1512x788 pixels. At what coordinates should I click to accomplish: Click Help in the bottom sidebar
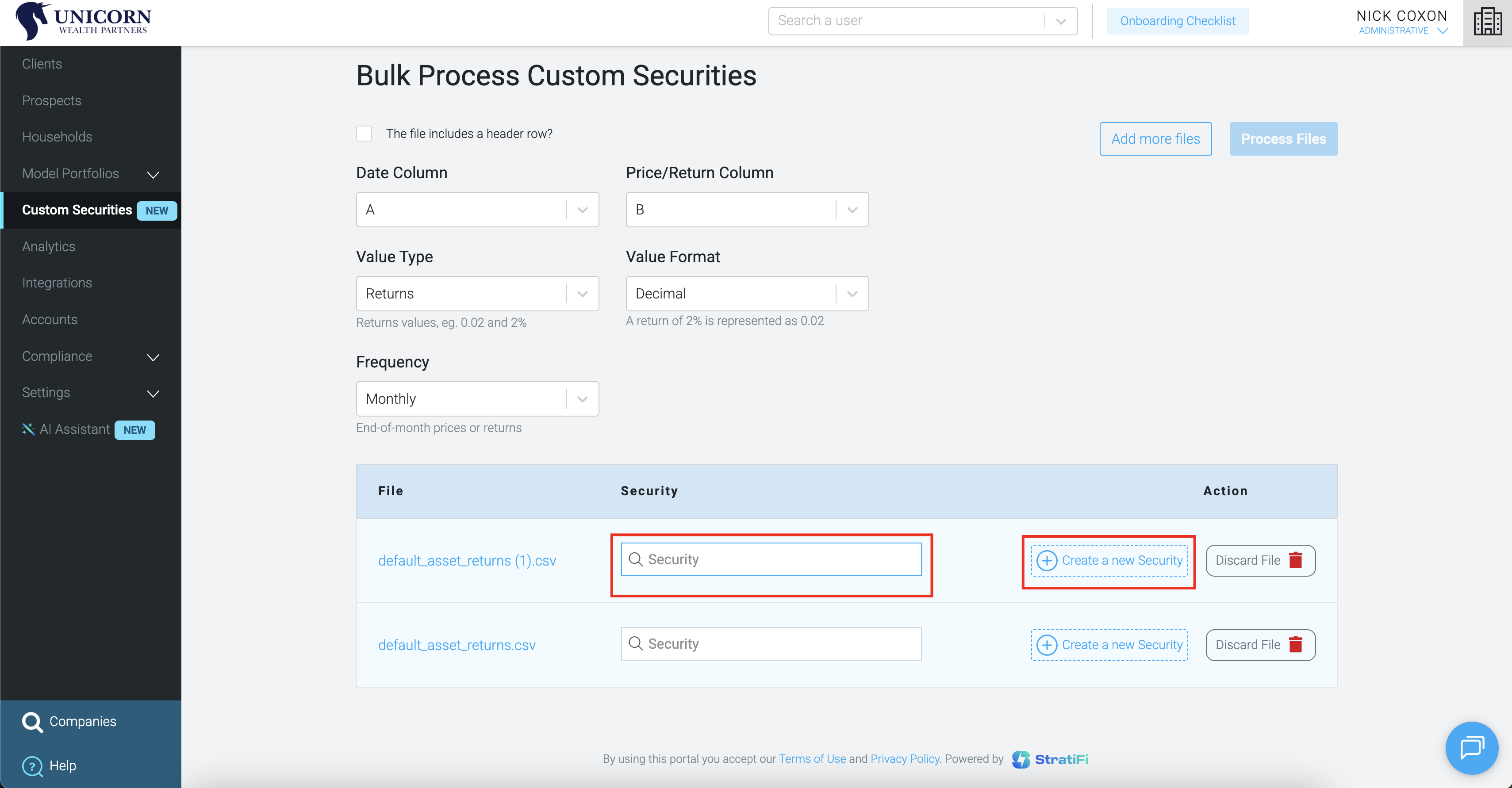coord(63,766)
